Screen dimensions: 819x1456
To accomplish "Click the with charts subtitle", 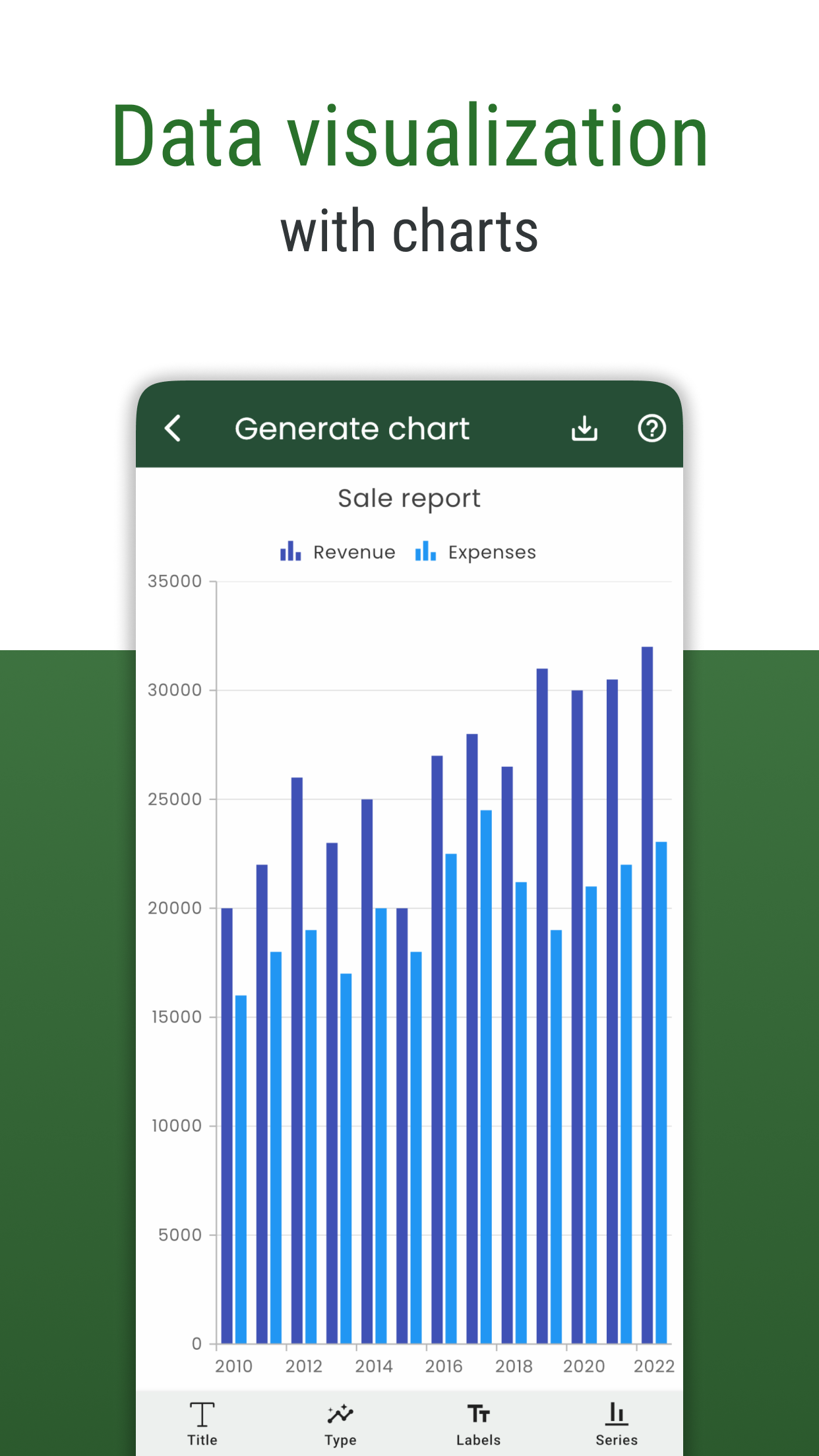I will click(x=409, y=231).
